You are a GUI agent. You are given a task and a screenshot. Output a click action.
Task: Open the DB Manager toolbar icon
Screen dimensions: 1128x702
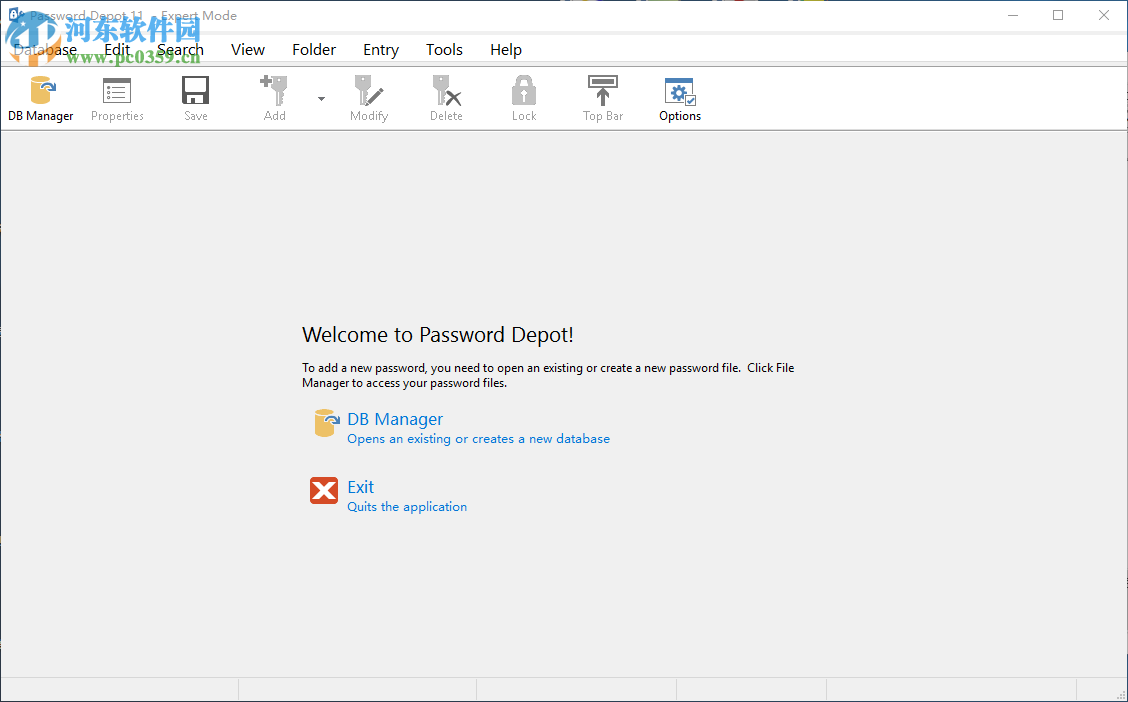[41, 97]
